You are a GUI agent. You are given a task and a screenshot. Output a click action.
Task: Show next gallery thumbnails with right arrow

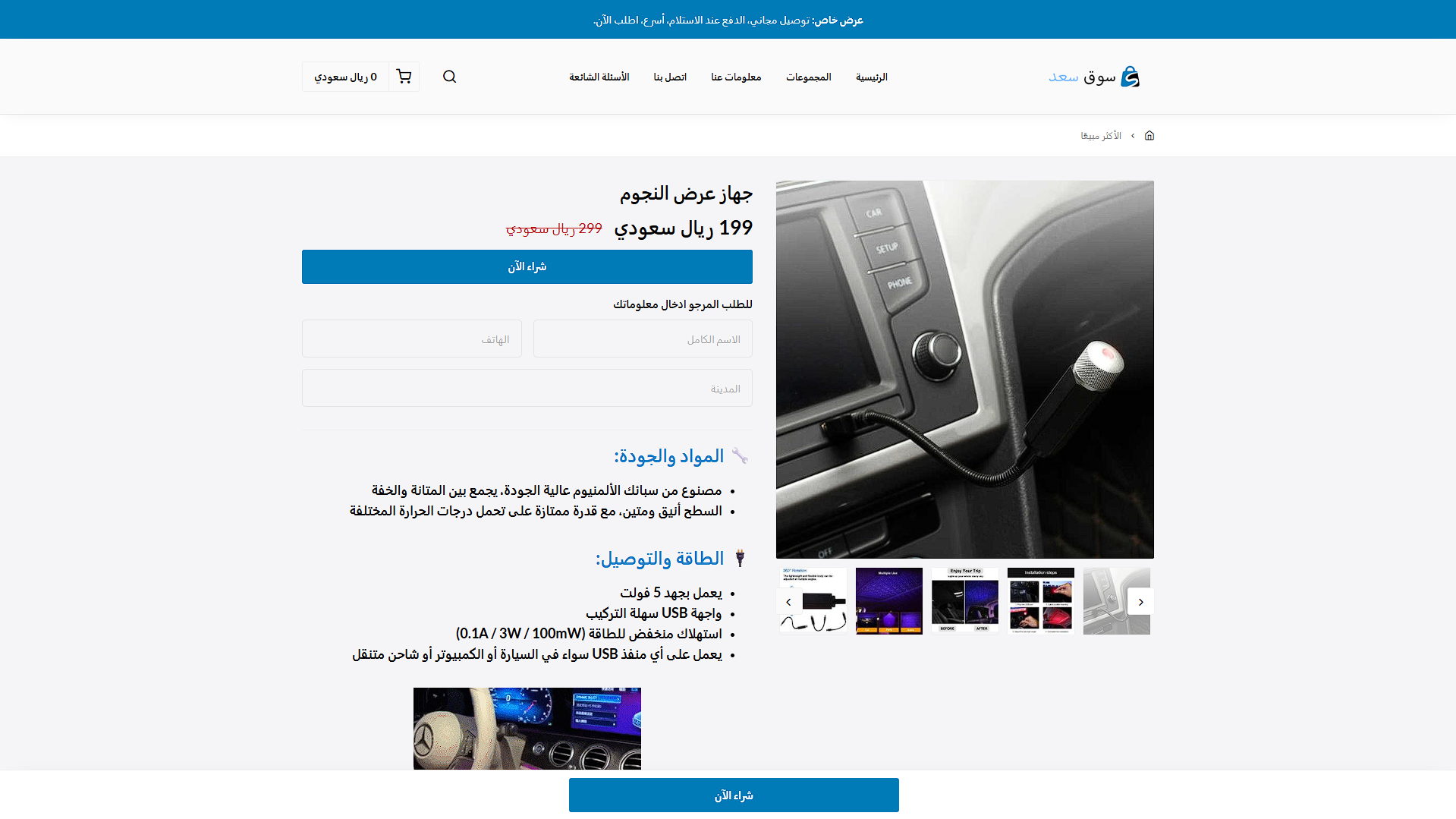pos(1140,602)
